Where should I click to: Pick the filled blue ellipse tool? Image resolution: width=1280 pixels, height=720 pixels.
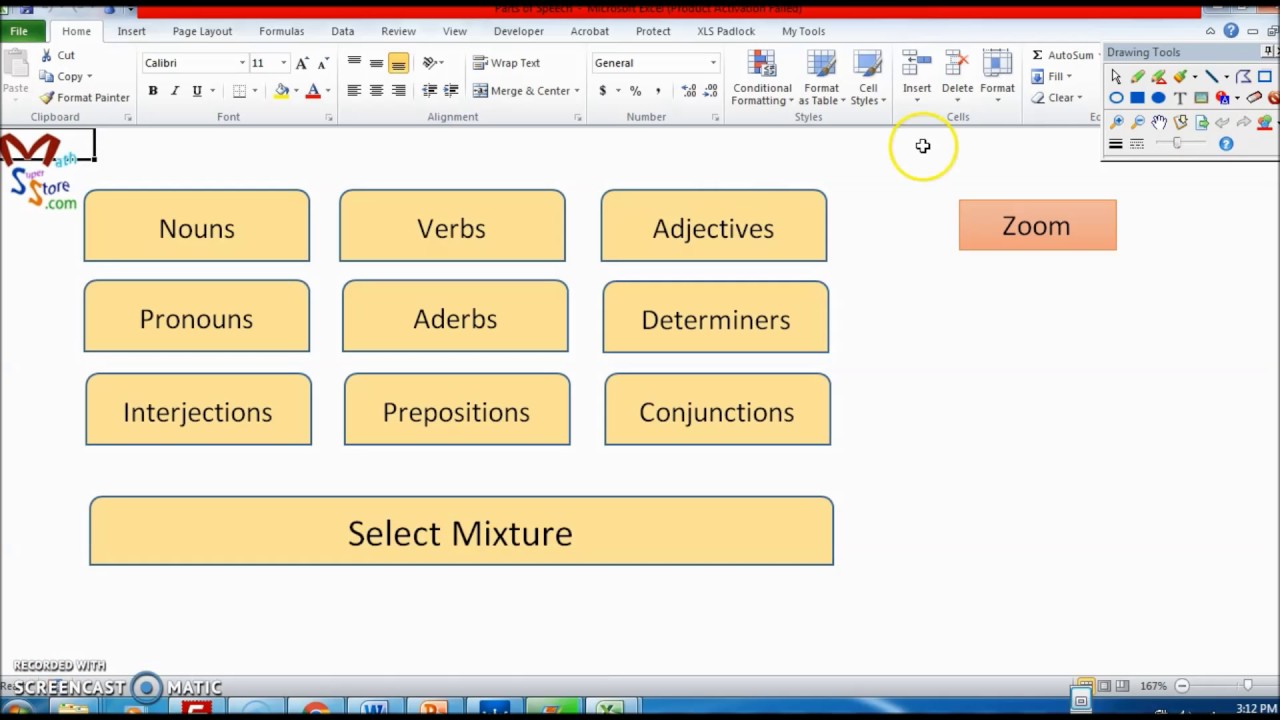1158,98
